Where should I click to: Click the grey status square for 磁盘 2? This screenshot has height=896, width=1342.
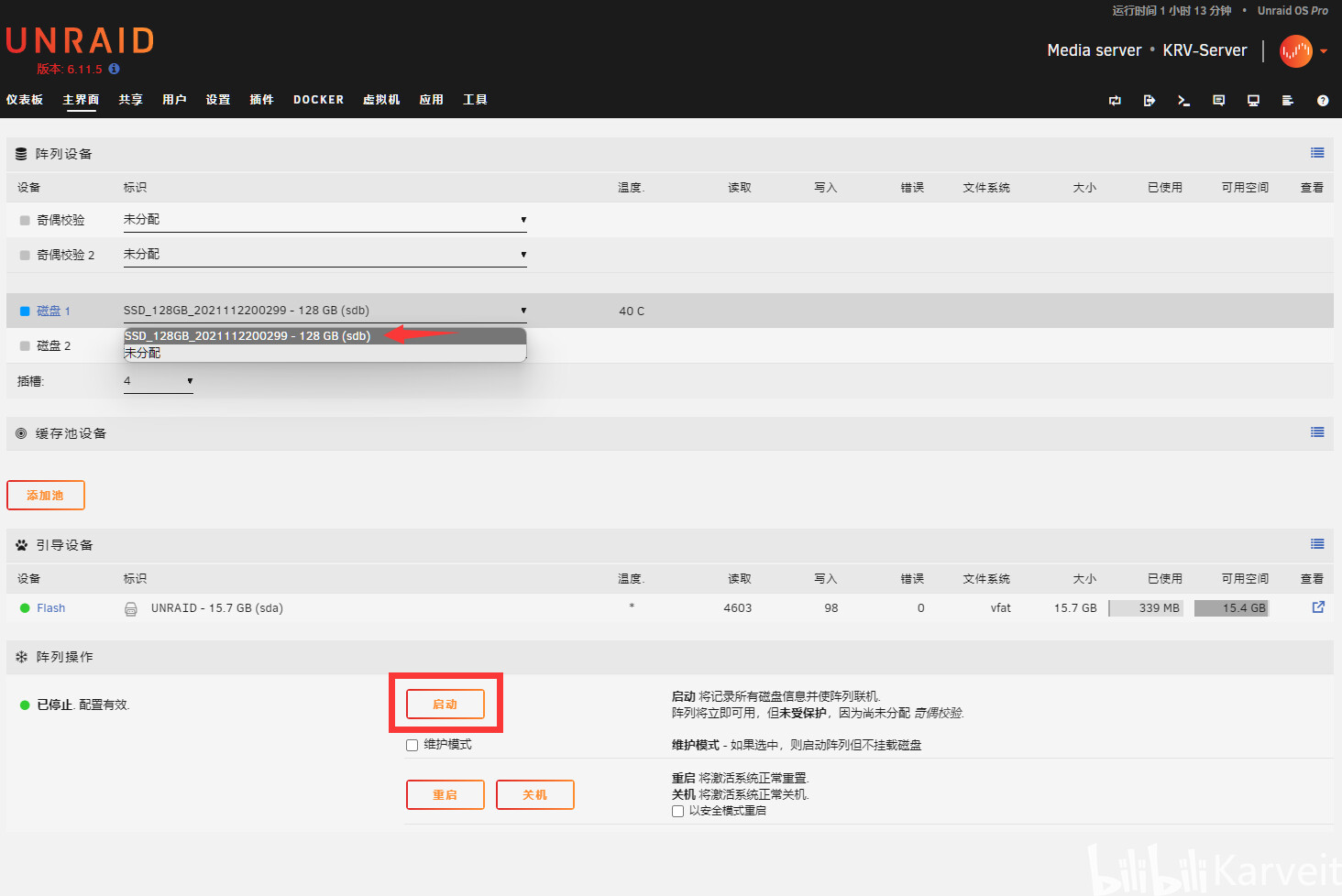click(x=25, y=346)
